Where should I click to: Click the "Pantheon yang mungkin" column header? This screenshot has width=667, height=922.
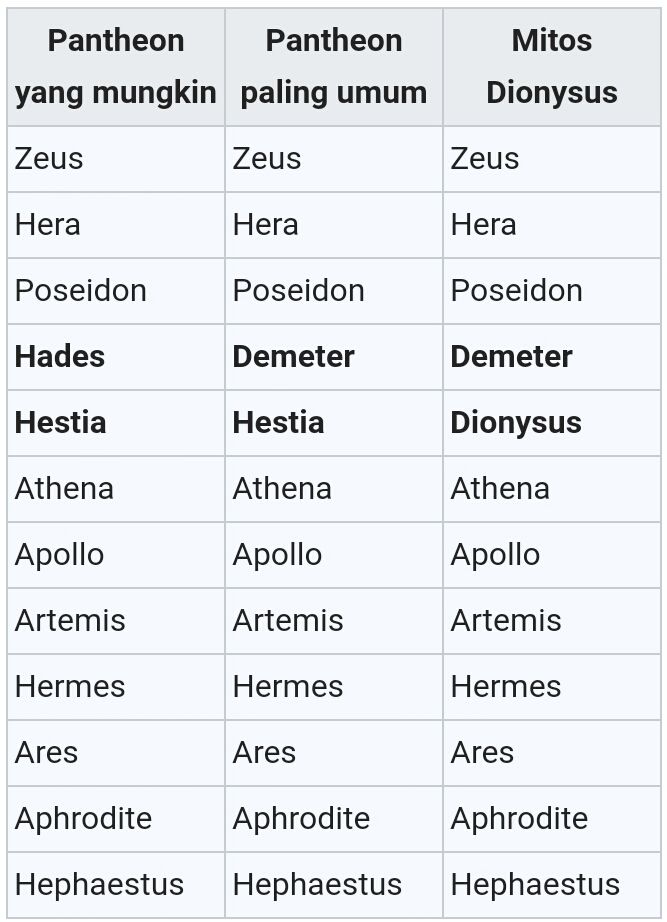click(116, 67)
